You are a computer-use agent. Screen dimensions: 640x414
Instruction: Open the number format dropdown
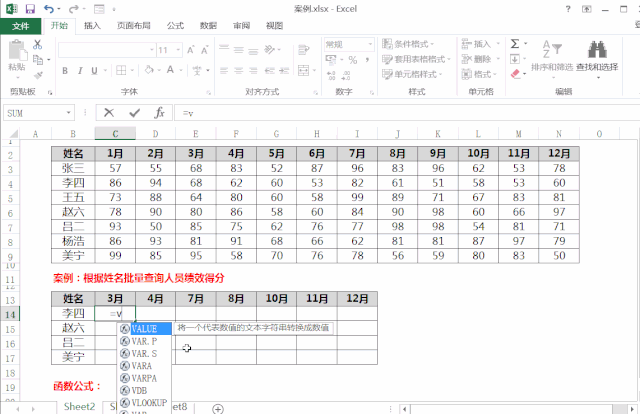370,44
